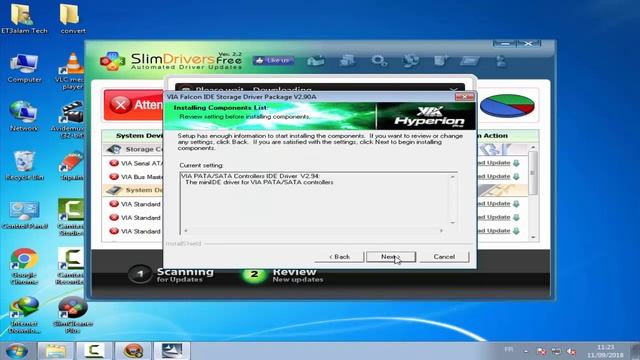Viewport: 640px width, 360px height.
Task: Click the FR language indicator in taskbar
Action: click(509, 350)
